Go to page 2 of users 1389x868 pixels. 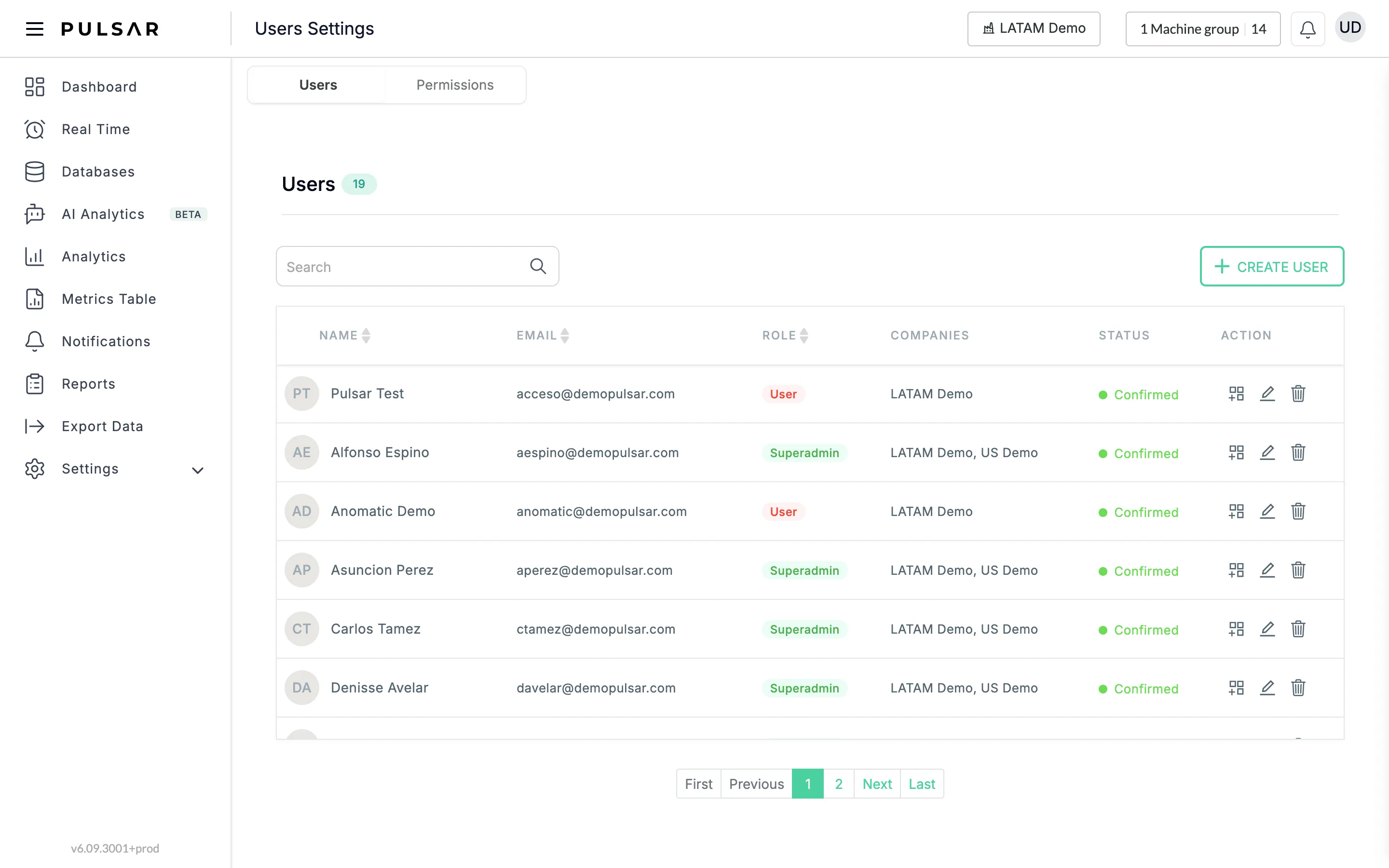[839, 784]
